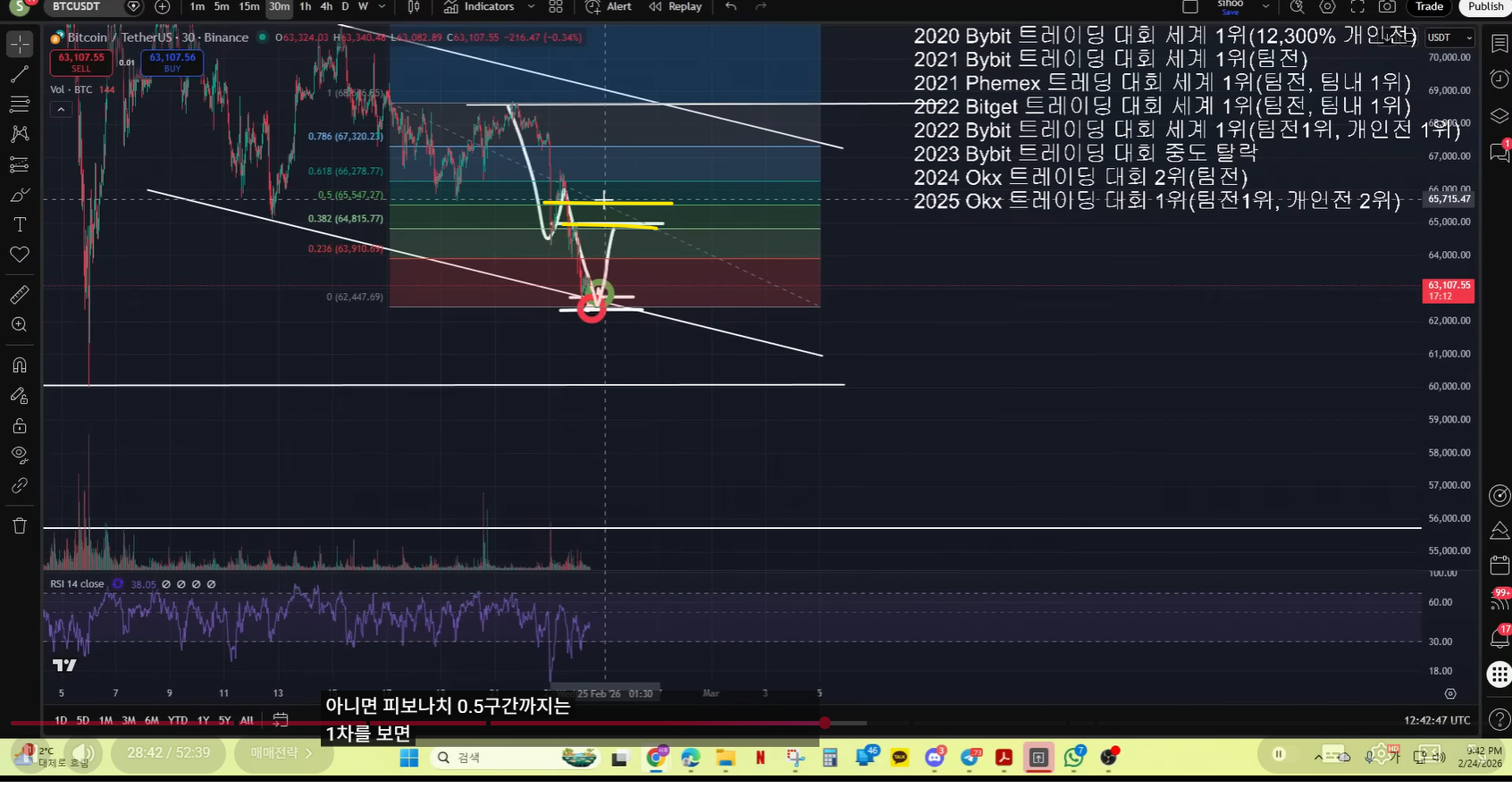Open indicator templates grid icon
This screenshot has height=788, width=1512.
(x=556, y=6)
